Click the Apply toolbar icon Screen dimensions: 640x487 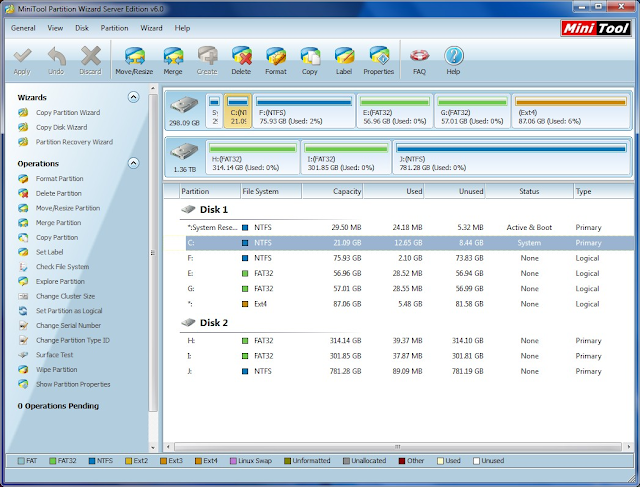click(x=22, y=60)
